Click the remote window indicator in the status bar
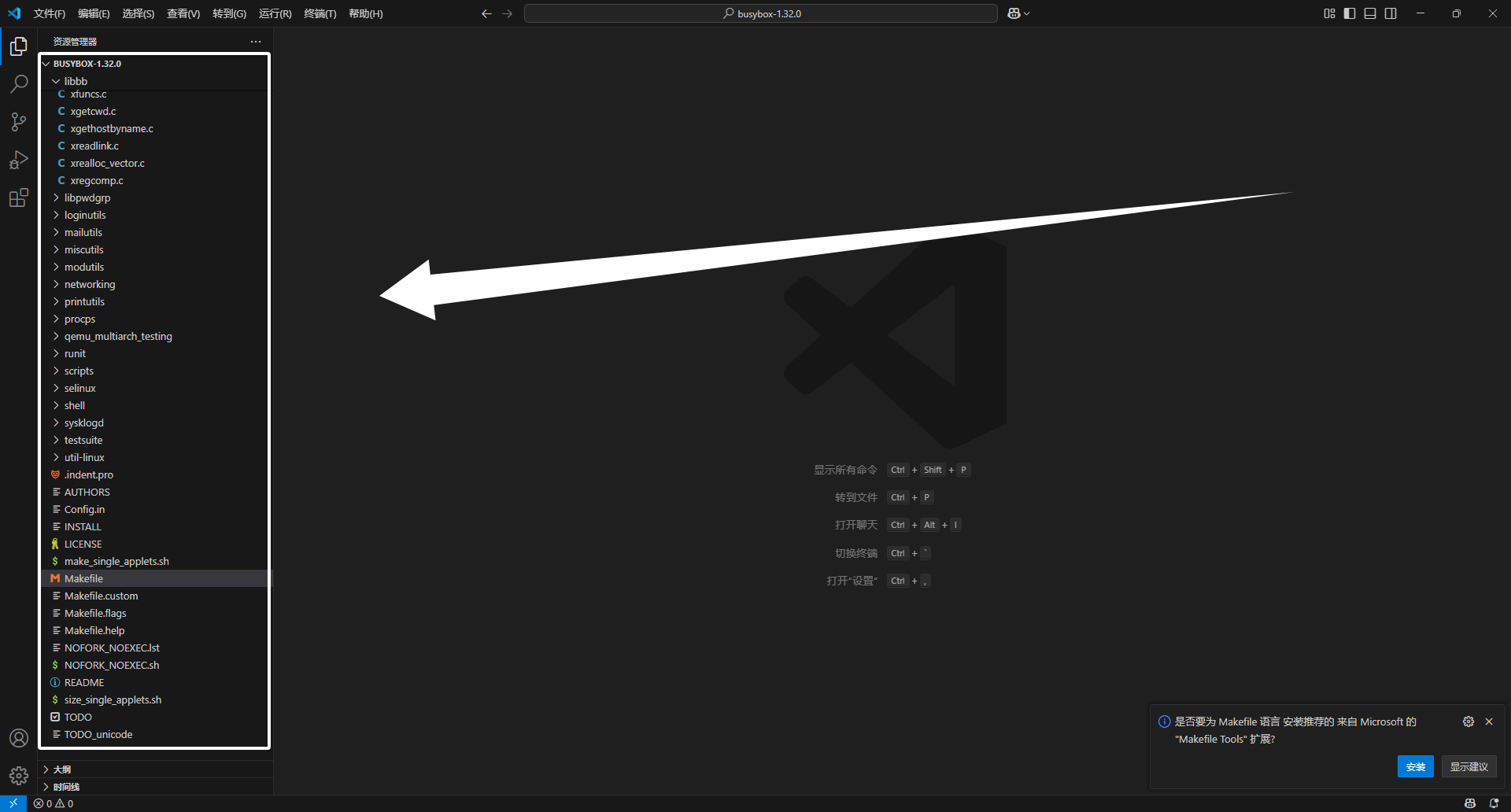This screenshot has height=812, width=1511. click(x=13, y=803)
